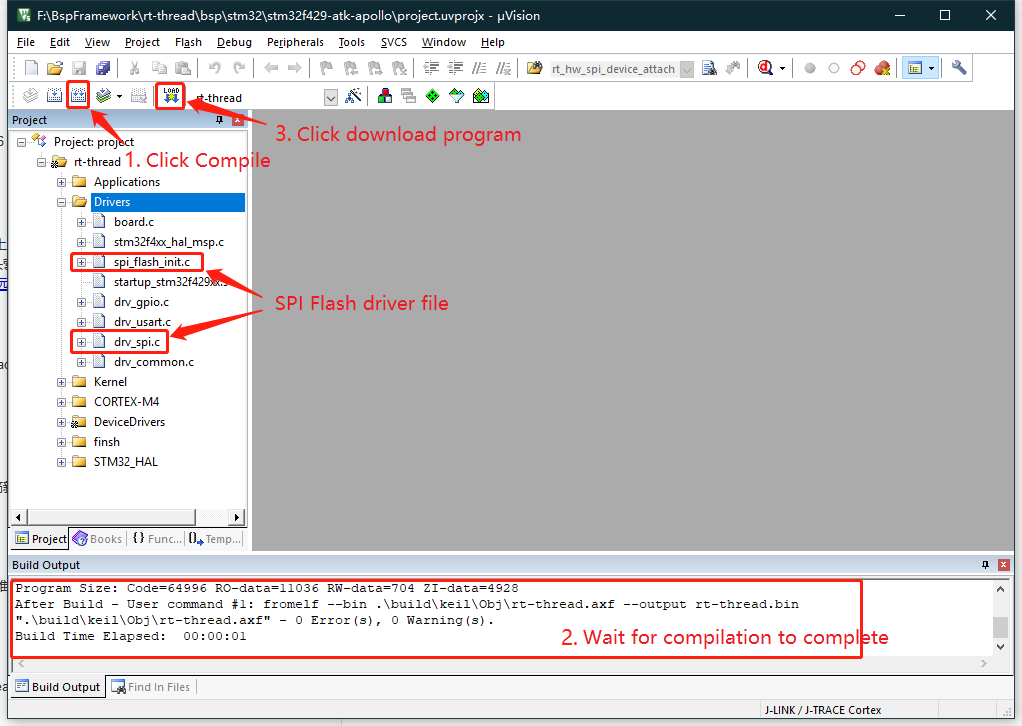Screen dimensions: 1022x726
Task: Click the Download (LOAD) to flash icon
Action: tap(171, 96)
